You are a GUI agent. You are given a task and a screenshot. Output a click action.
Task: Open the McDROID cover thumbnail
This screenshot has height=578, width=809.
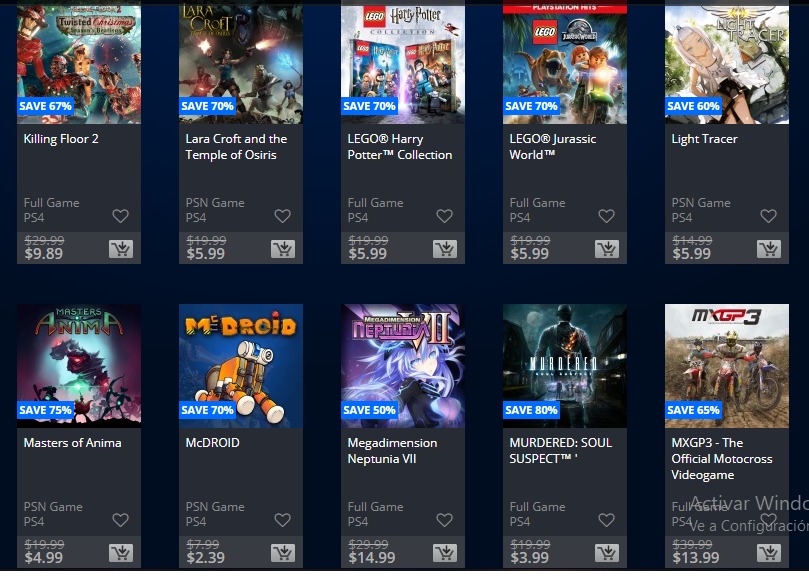coord(241,366)
